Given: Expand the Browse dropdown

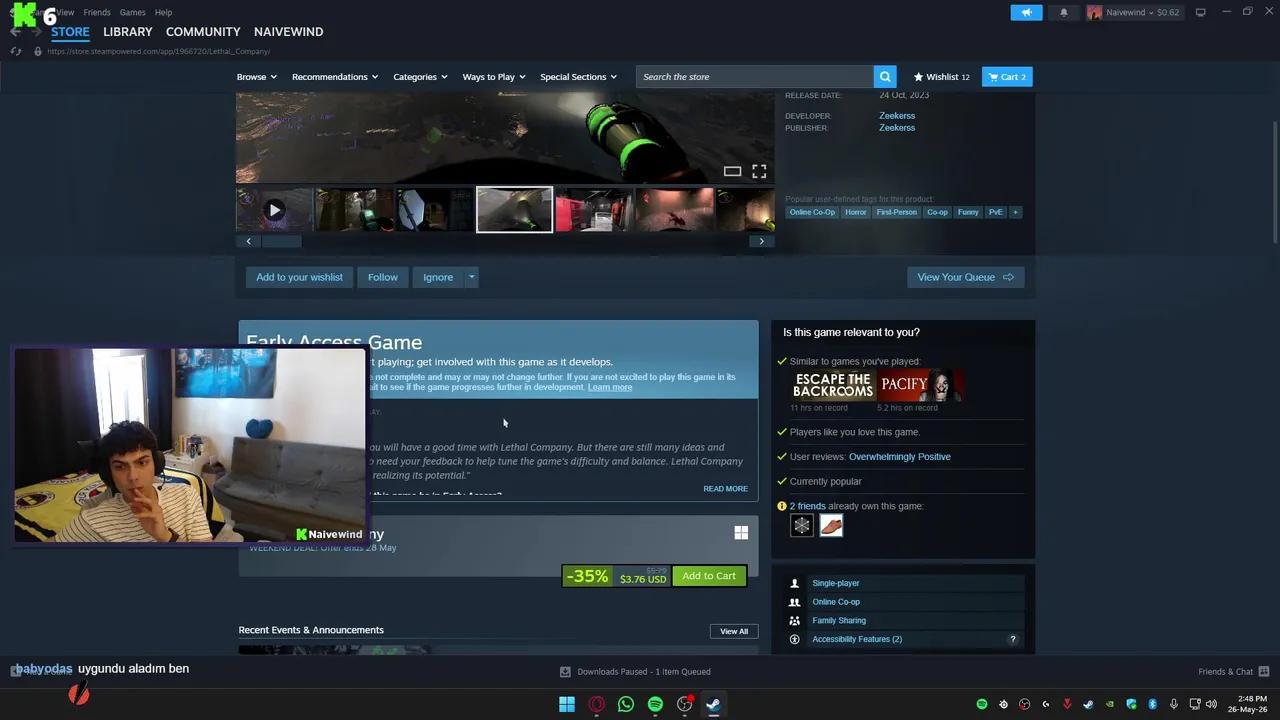Looking at the screenshot, I should click(256, 77).
